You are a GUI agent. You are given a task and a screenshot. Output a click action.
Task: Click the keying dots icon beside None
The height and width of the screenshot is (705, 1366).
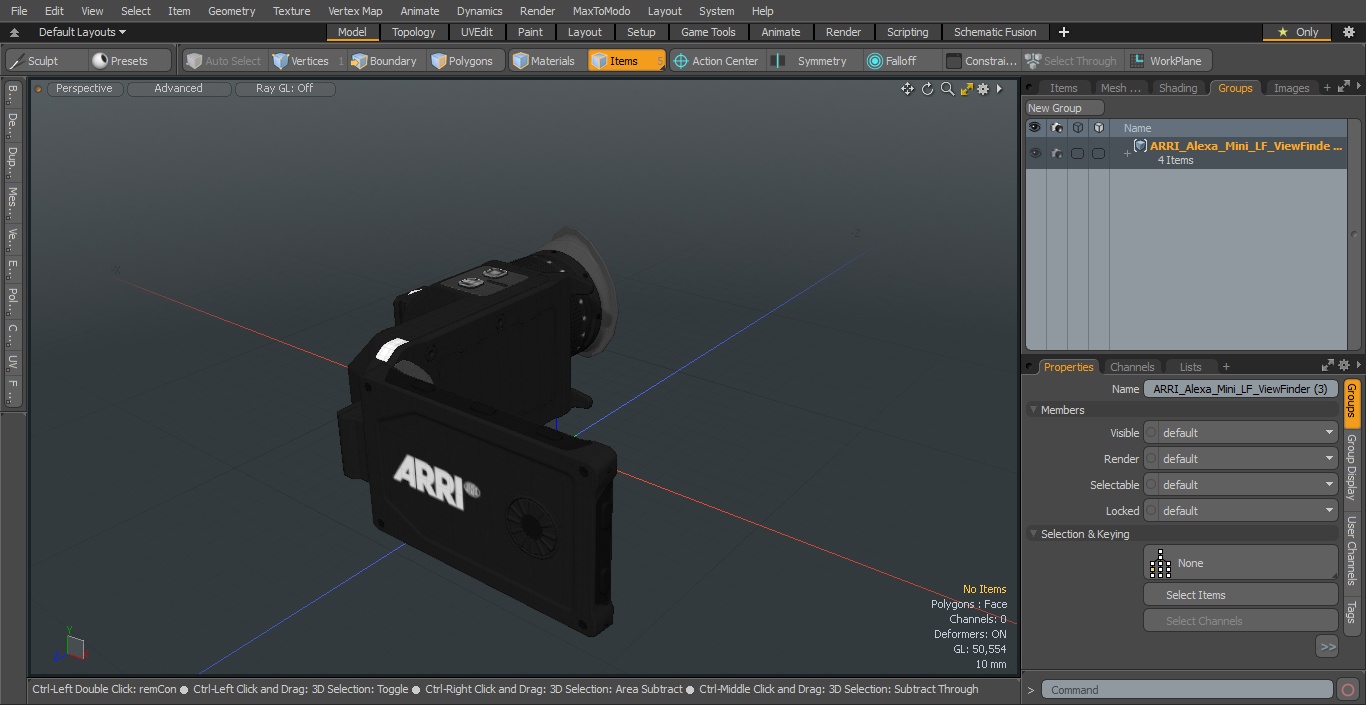coord(1160,563)
